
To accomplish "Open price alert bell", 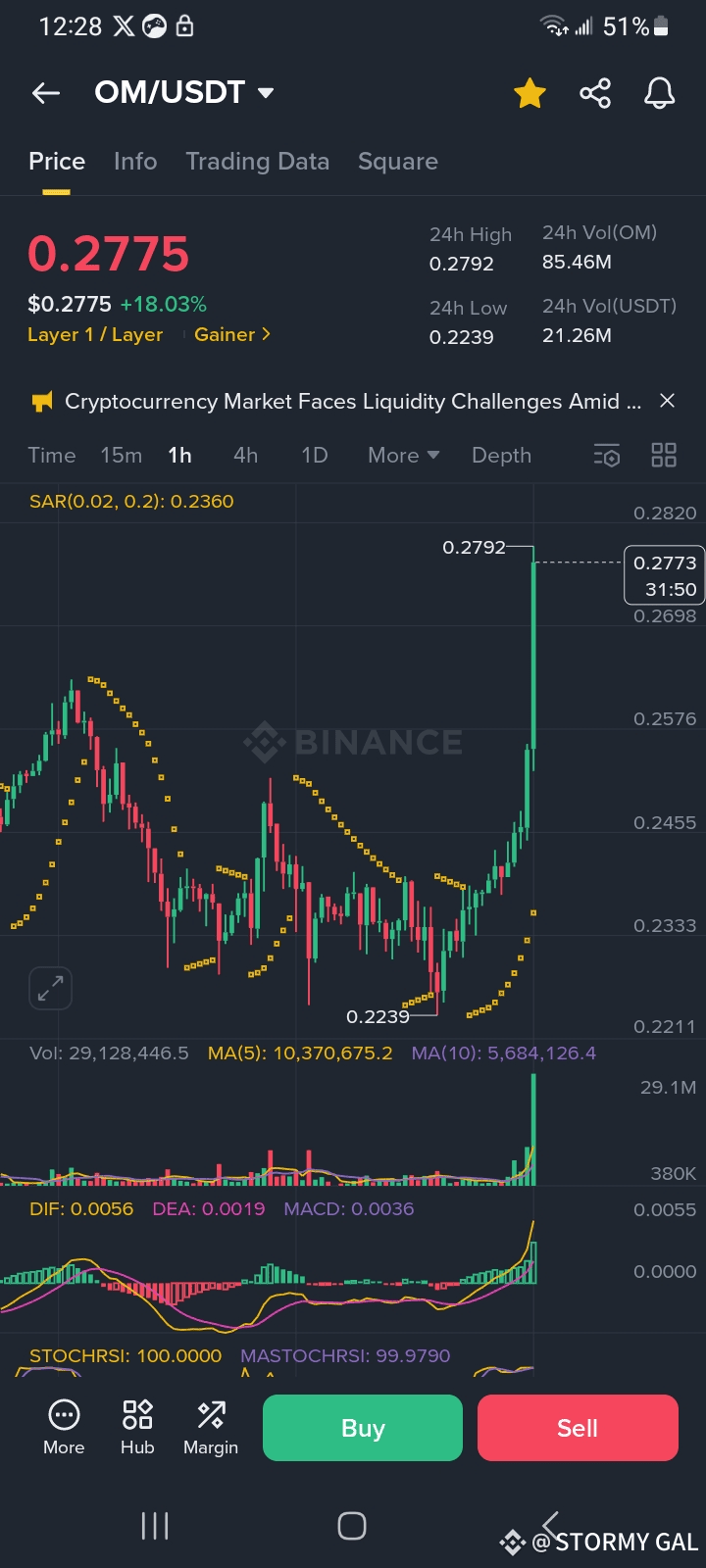I will (x=659, y=93).
